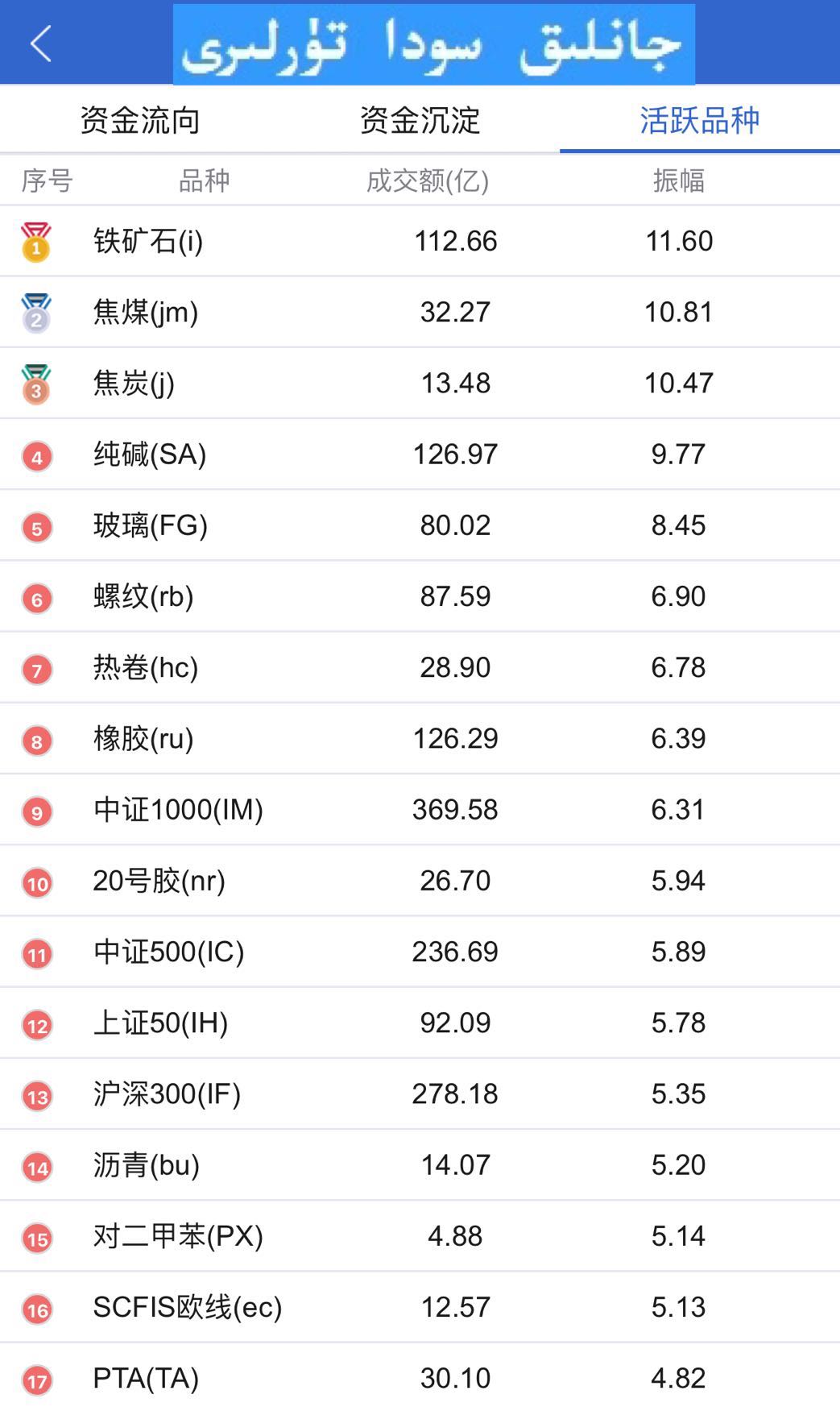Image resolution: width=840 pixels, height=1411 pixels.
Task: Click the 品种 column header
Action: point(204,181)
